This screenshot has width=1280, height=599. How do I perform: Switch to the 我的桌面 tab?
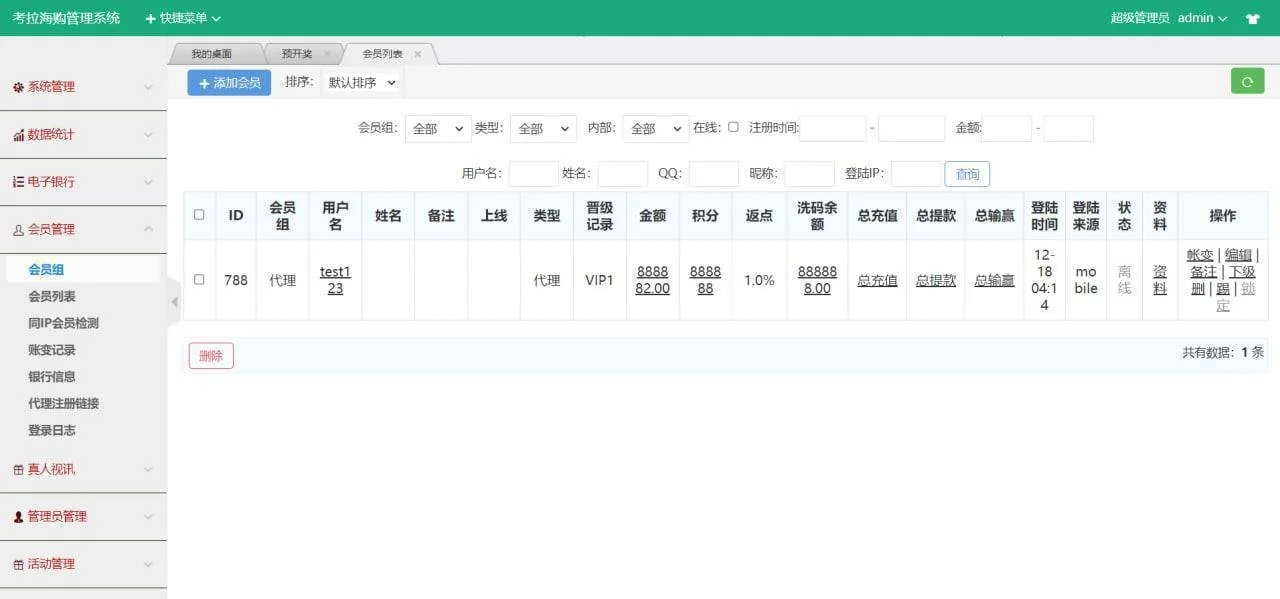click(212, 54)
